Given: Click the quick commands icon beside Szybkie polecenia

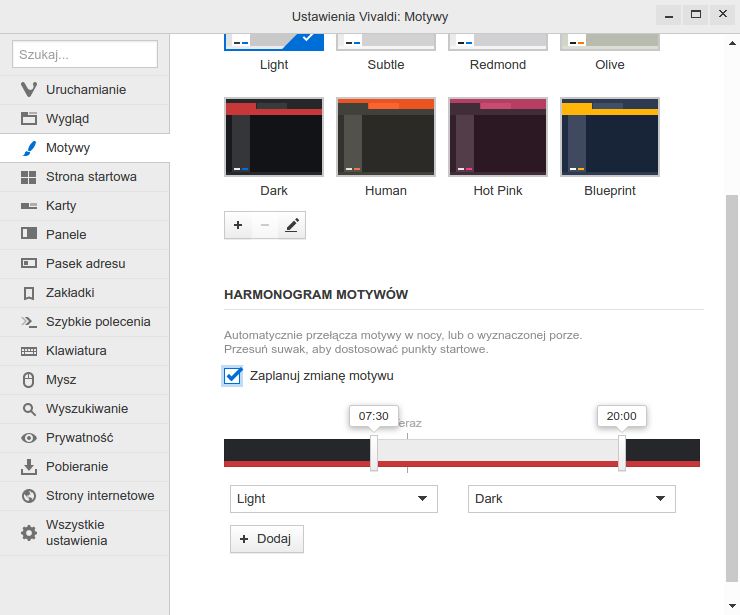Looking at the screenshot, I should pos(29,322).
